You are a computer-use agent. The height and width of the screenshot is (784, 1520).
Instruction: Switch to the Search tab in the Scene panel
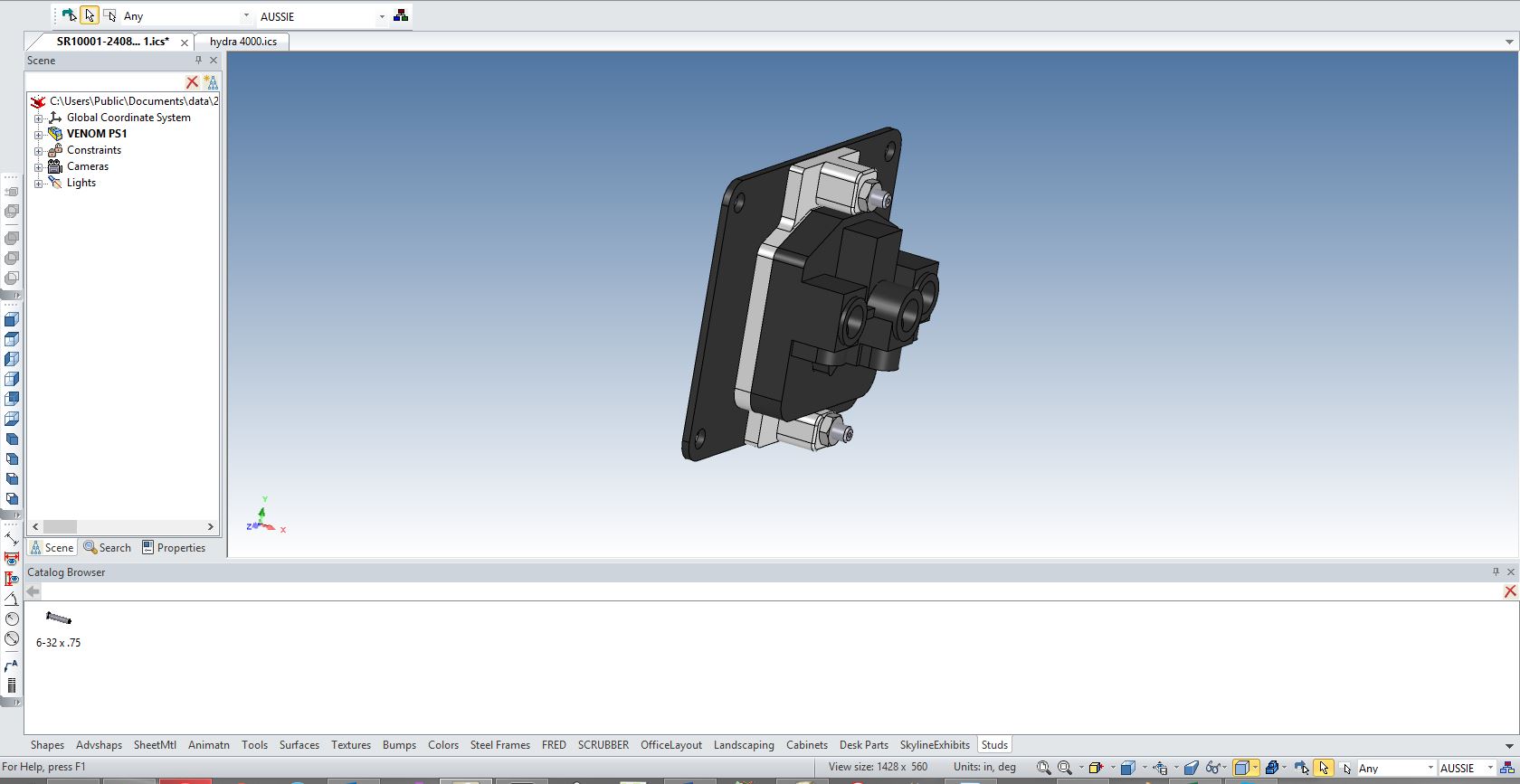[x=108, y=548]
